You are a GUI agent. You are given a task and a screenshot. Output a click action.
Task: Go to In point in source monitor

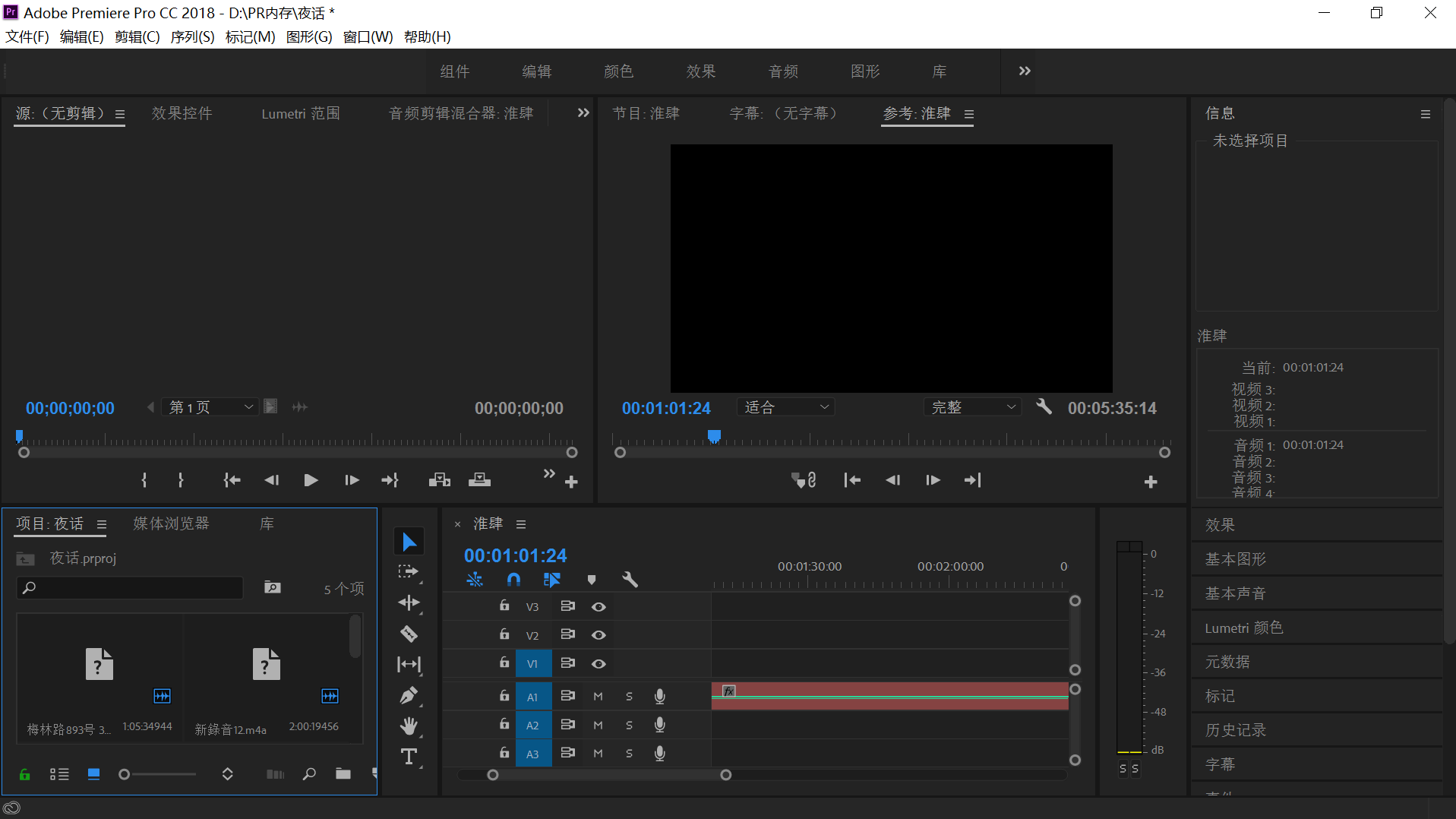click(232, 480)
